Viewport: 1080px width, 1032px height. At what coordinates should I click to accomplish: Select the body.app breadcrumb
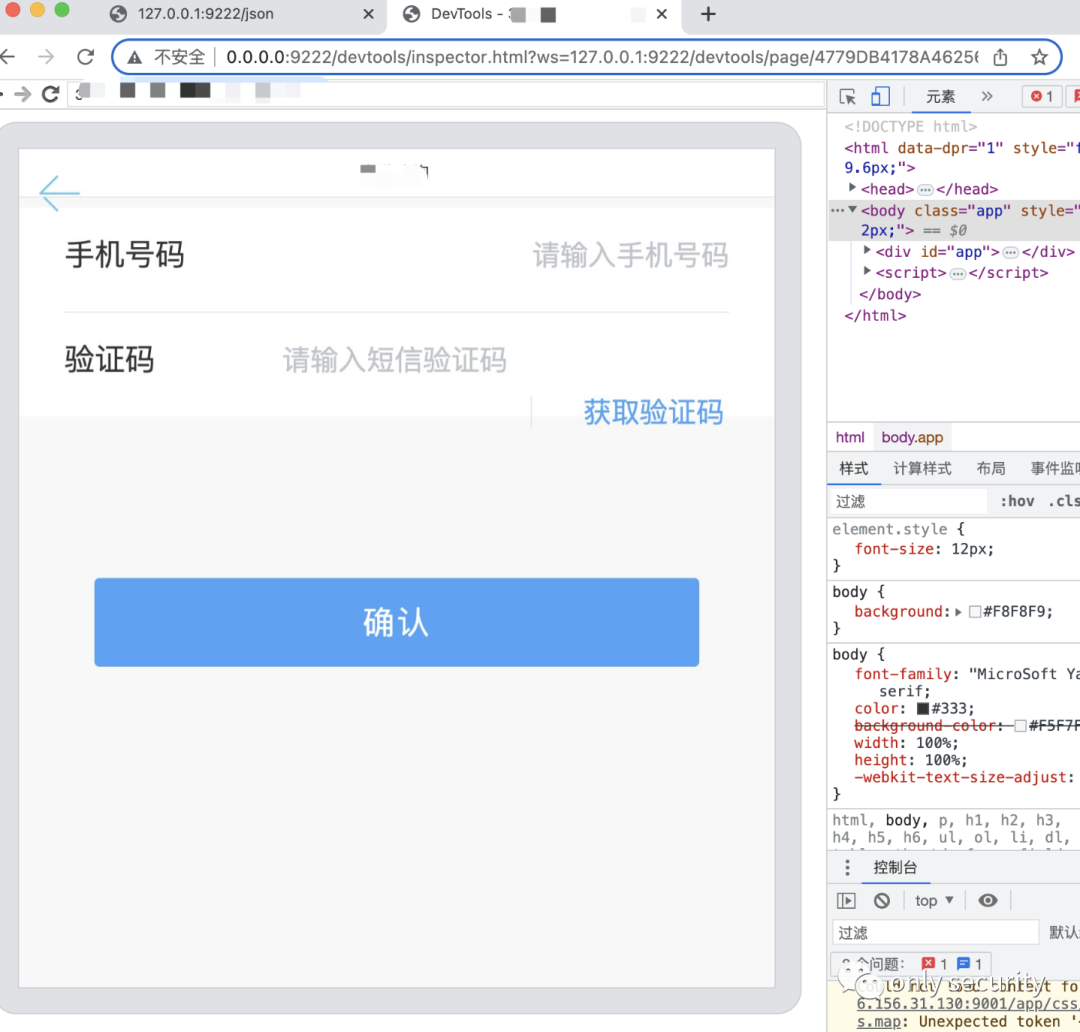coord(912,437)
